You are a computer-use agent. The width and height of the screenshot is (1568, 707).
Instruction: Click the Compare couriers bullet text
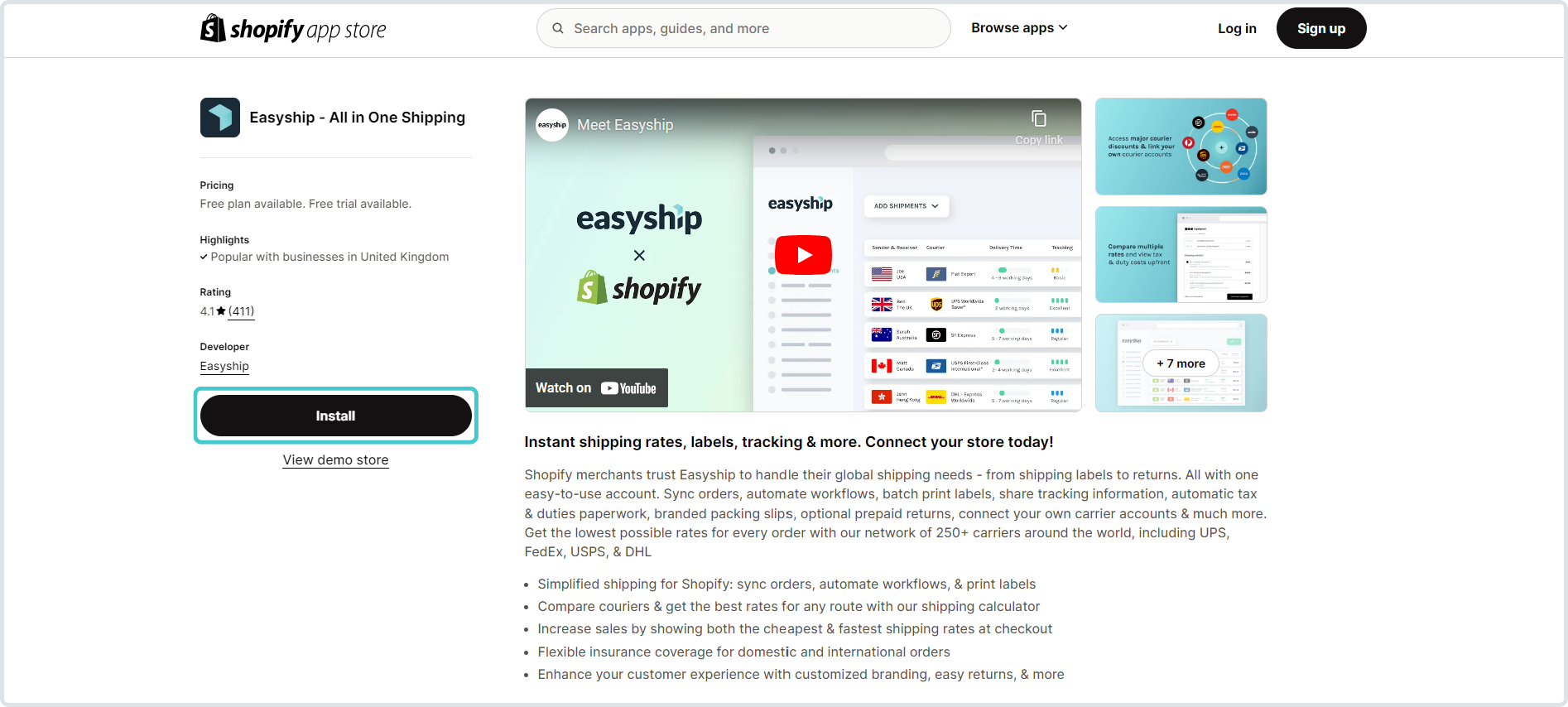pos(789,607)
